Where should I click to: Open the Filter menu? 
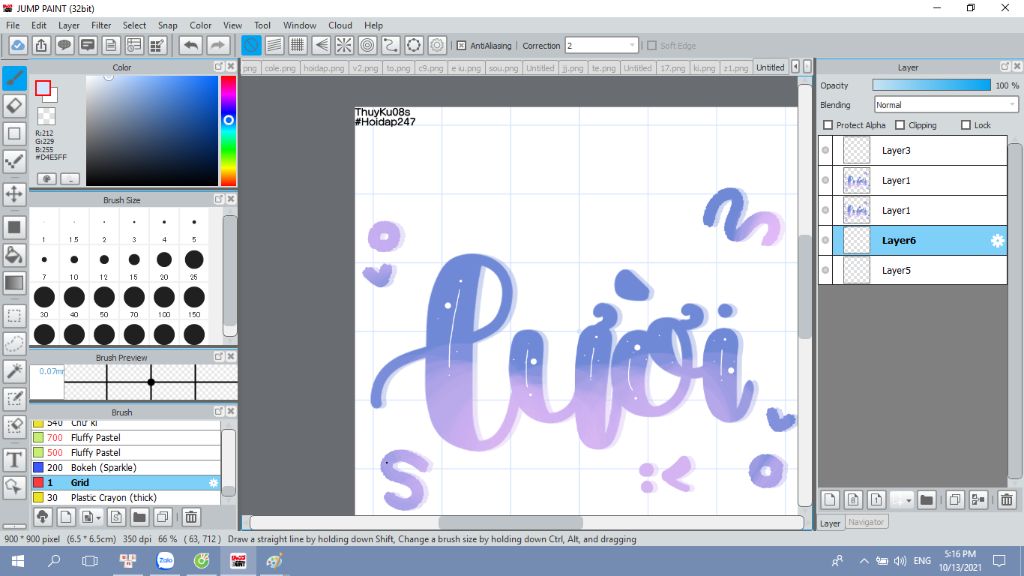(x=101, y=25)
